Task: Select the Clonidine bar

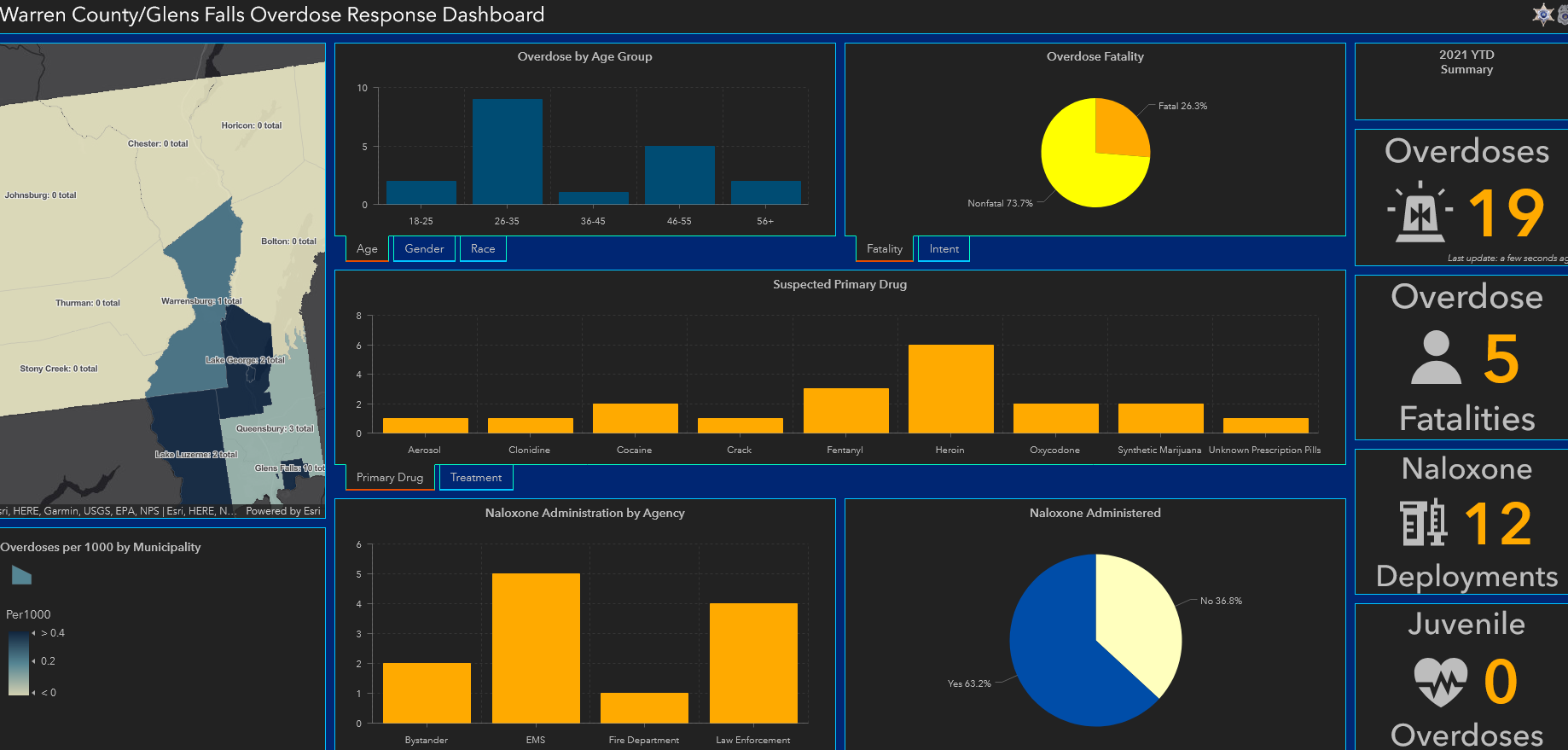Action: click(531, 426)
